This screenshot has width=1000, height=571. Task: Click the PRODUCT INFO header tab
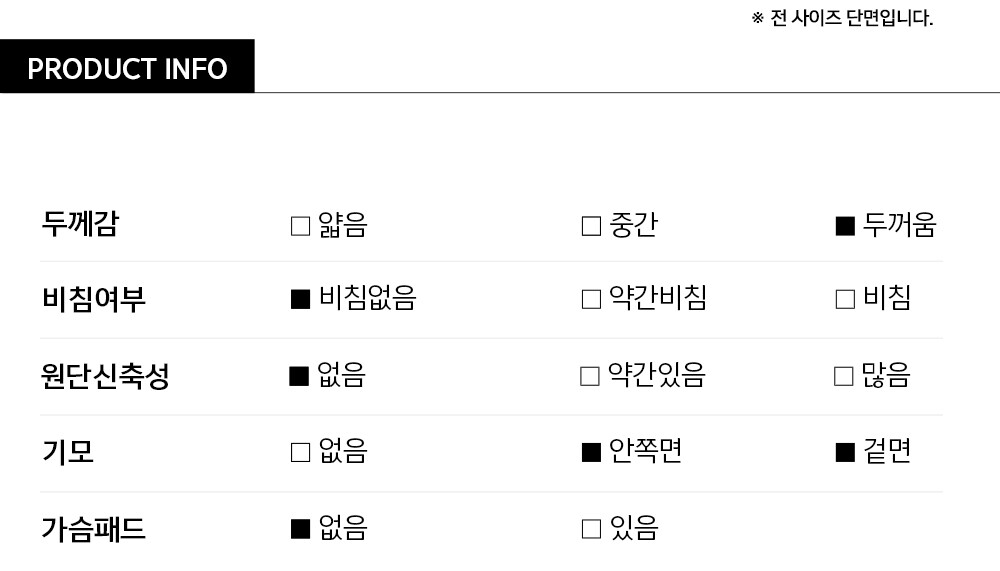coord(127,68)
